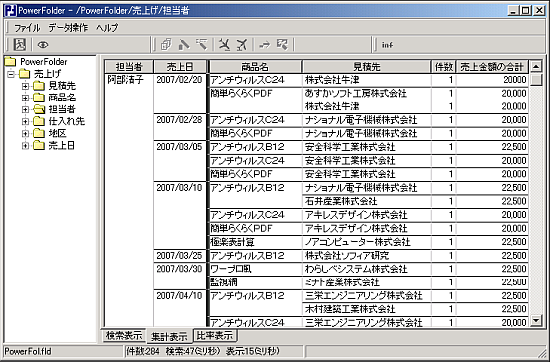
Task: Toggle the eye view icon in the toolbar
Action: [x=43, y=45]
